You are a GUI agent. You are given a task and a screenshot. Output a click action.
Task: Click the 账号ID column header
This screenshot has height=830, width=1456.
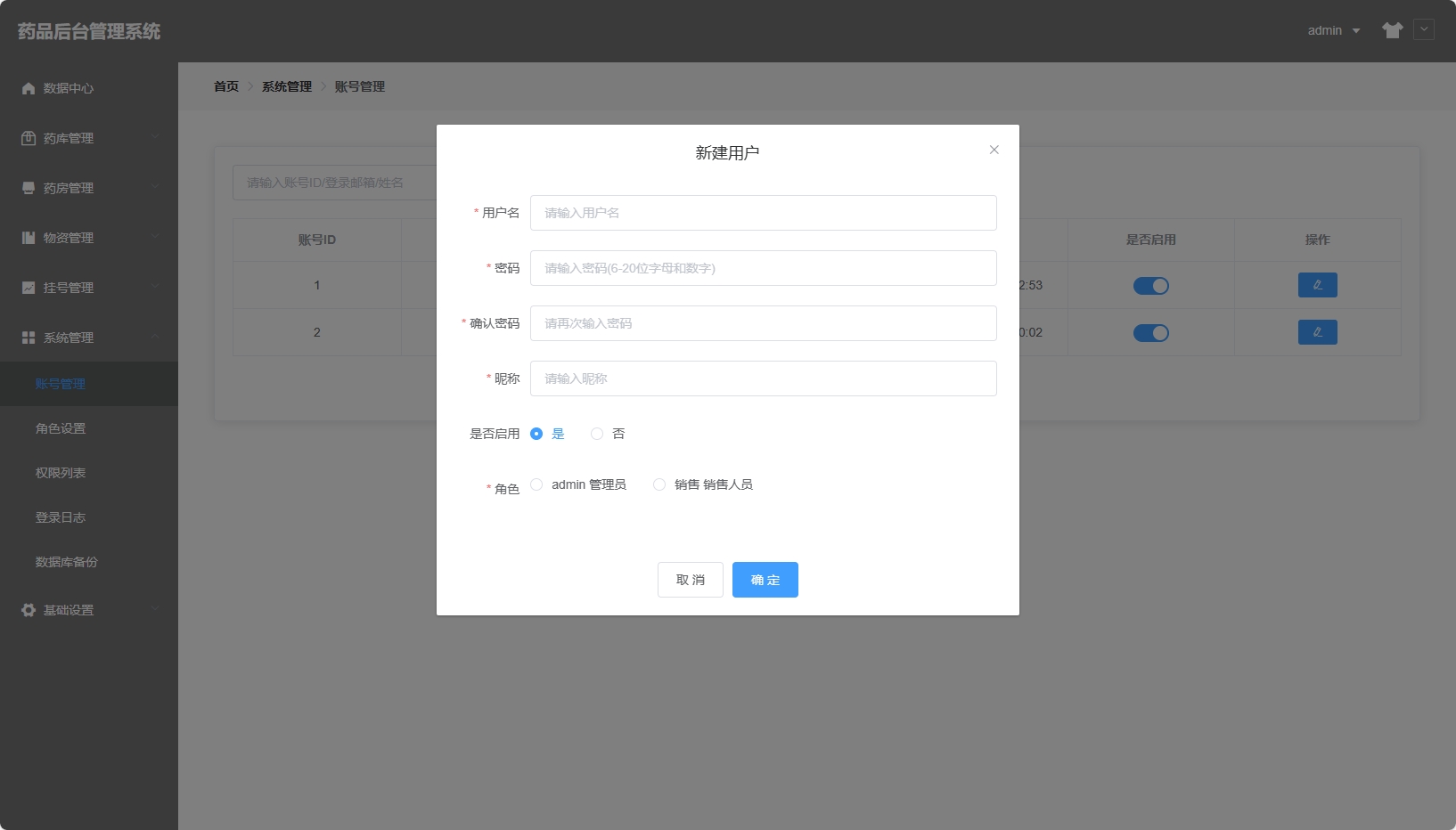point(317,240)
